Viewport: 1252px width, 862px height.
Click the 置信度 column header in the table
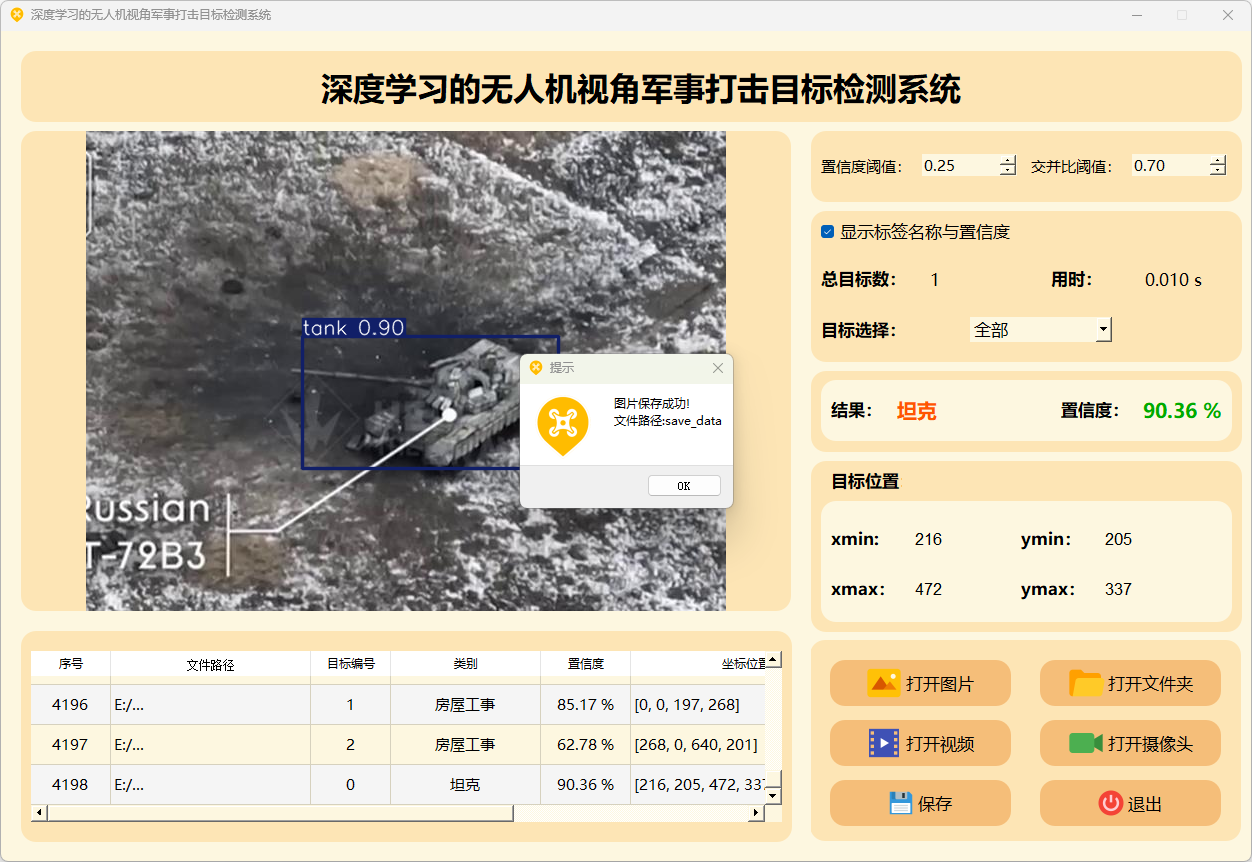(585, 664)
